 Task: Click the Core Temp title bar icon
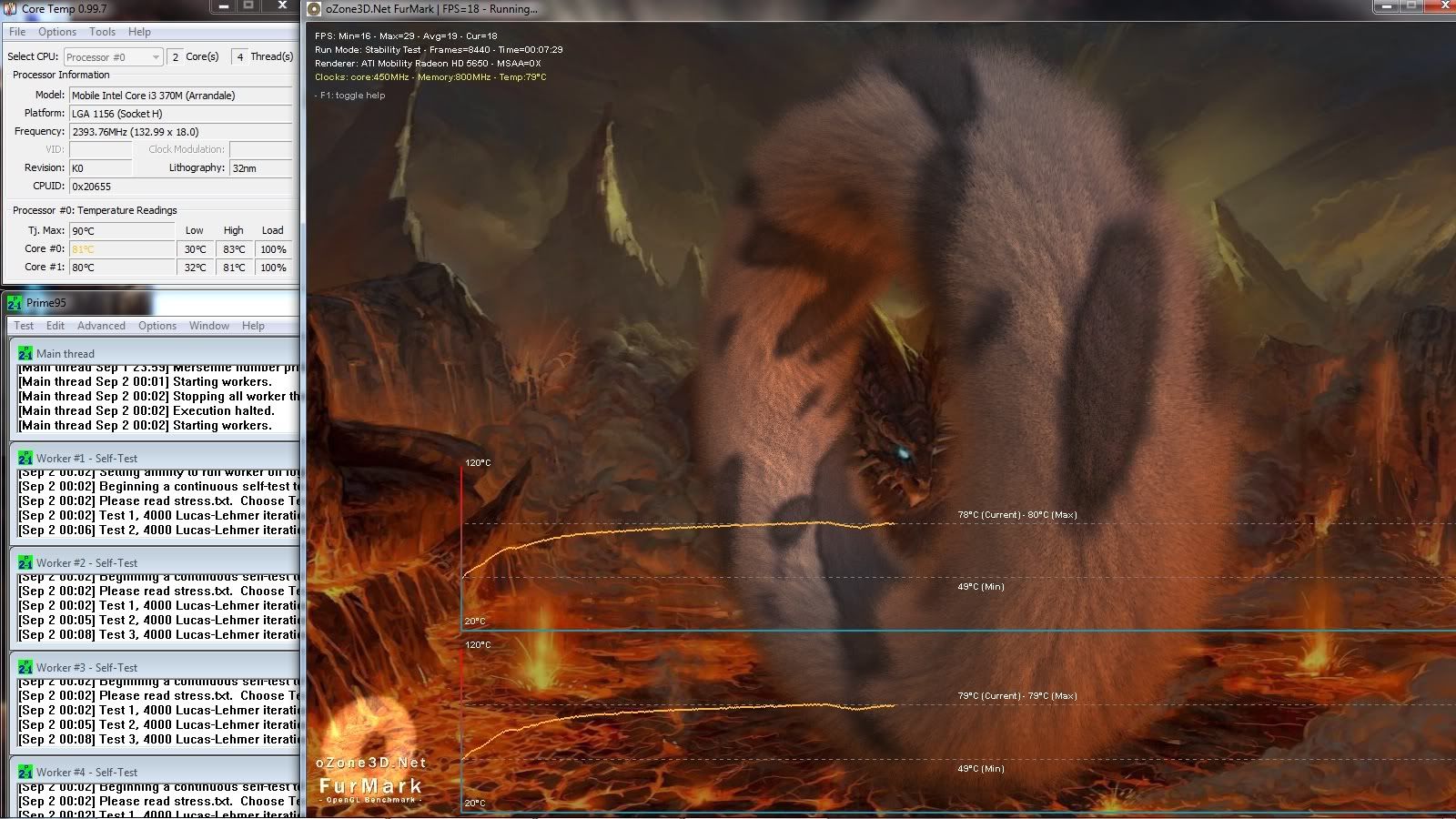[x=10, y=8]
